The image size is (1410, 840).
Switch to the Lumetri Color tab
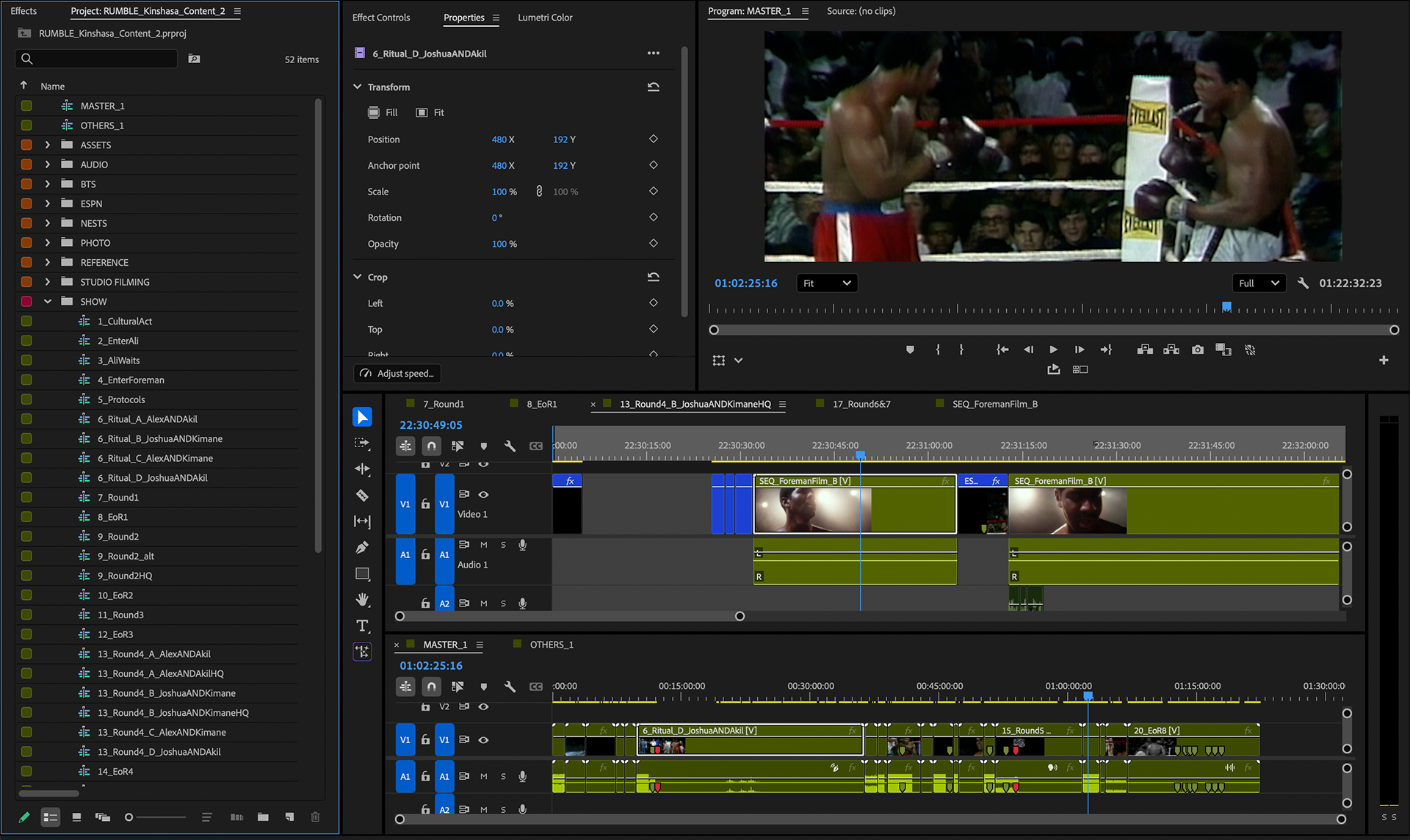coord(544,18)
